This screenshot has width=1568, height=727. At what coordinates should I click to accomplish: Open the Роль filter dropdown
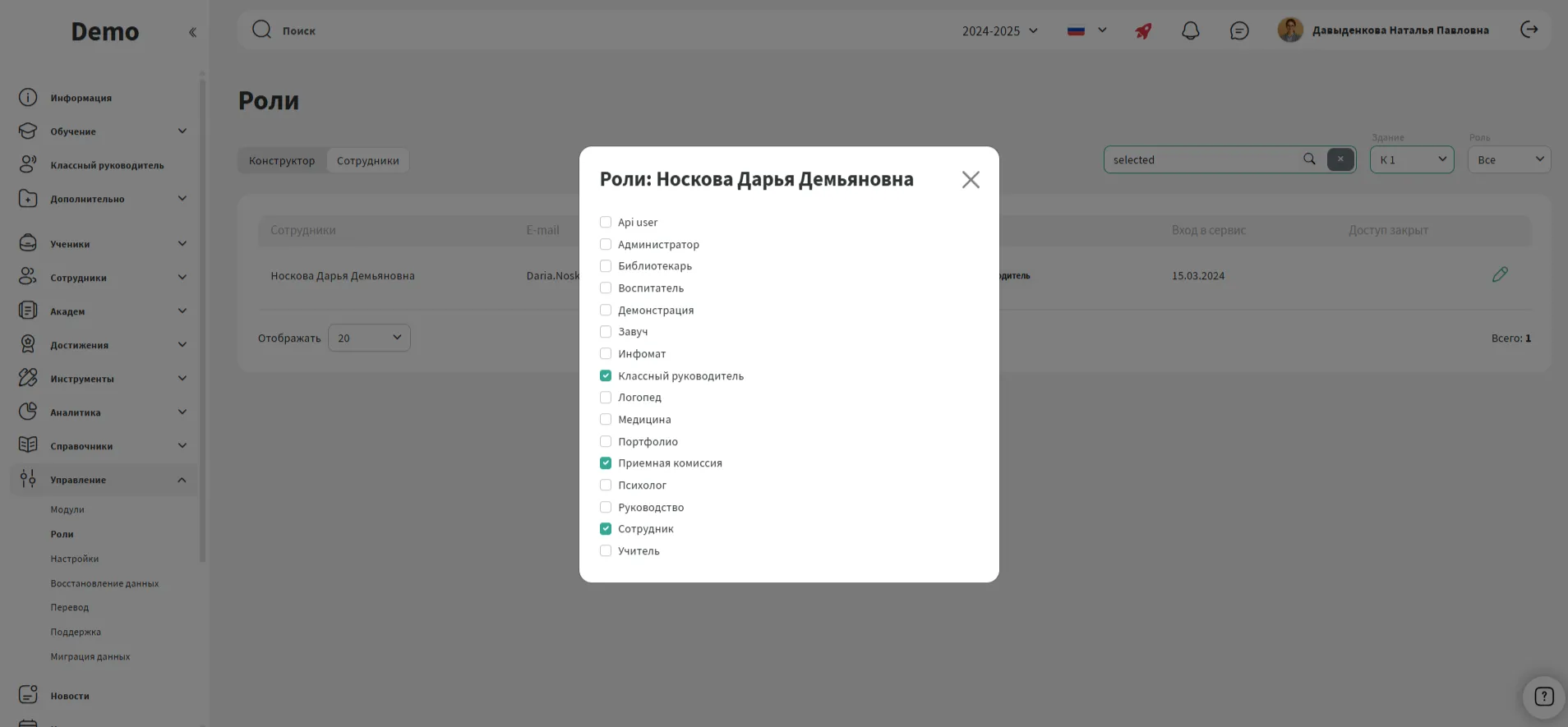[1509, 160]
